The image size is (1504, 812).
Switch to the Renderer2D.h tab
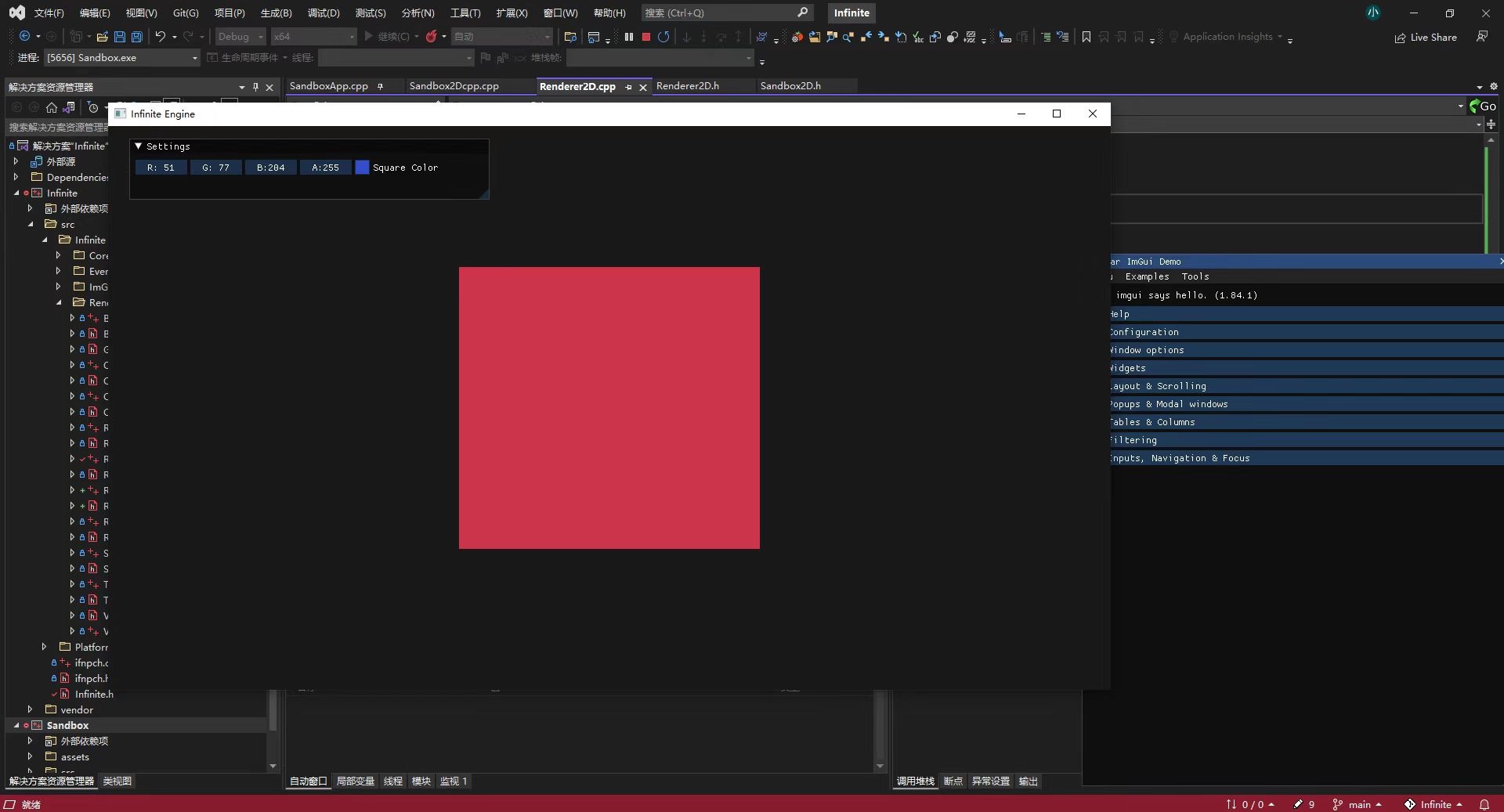tap(688, 86)
